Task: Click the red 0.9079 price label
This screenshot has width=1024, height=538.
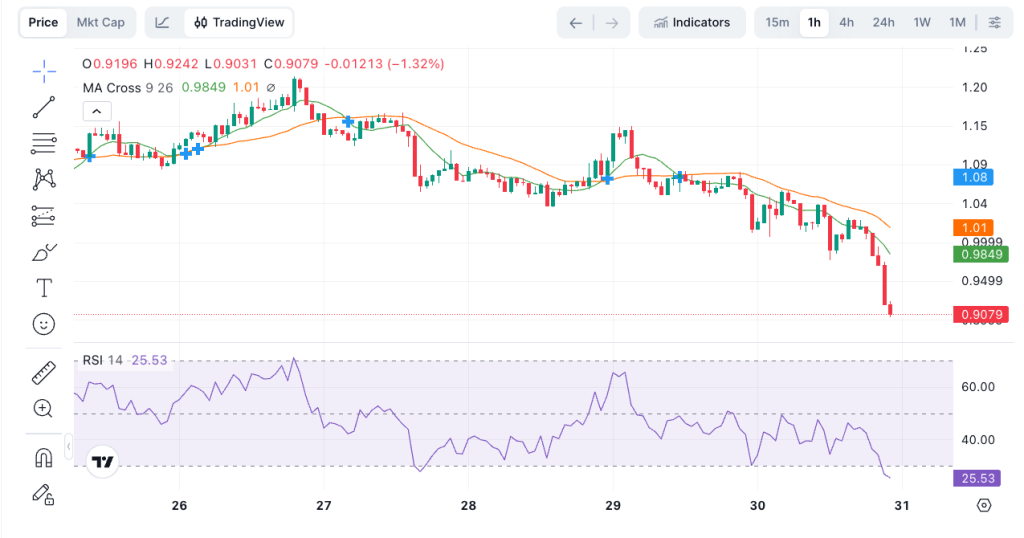Action: pos(981,315)
